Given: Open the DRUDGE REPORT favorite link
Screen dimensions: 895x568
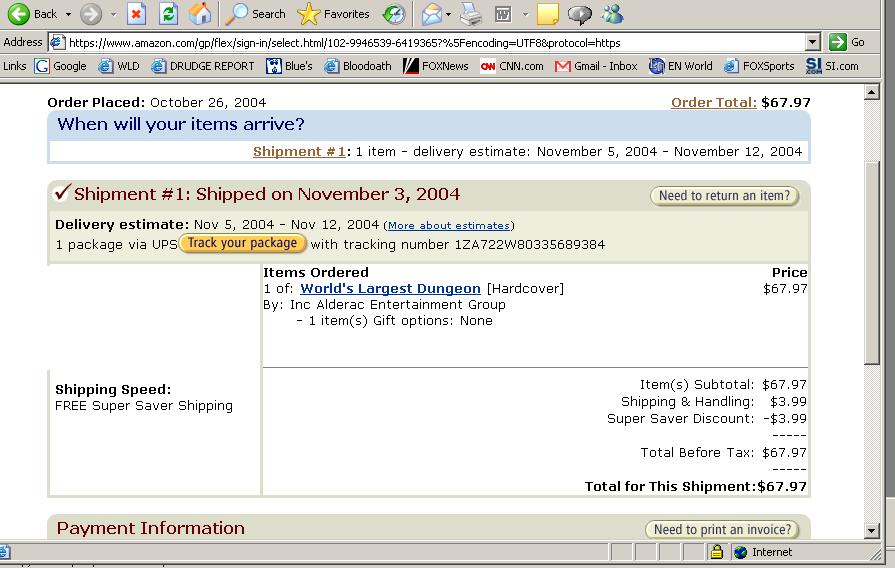Looking at the screenshot, I should [x=203, y=66].
